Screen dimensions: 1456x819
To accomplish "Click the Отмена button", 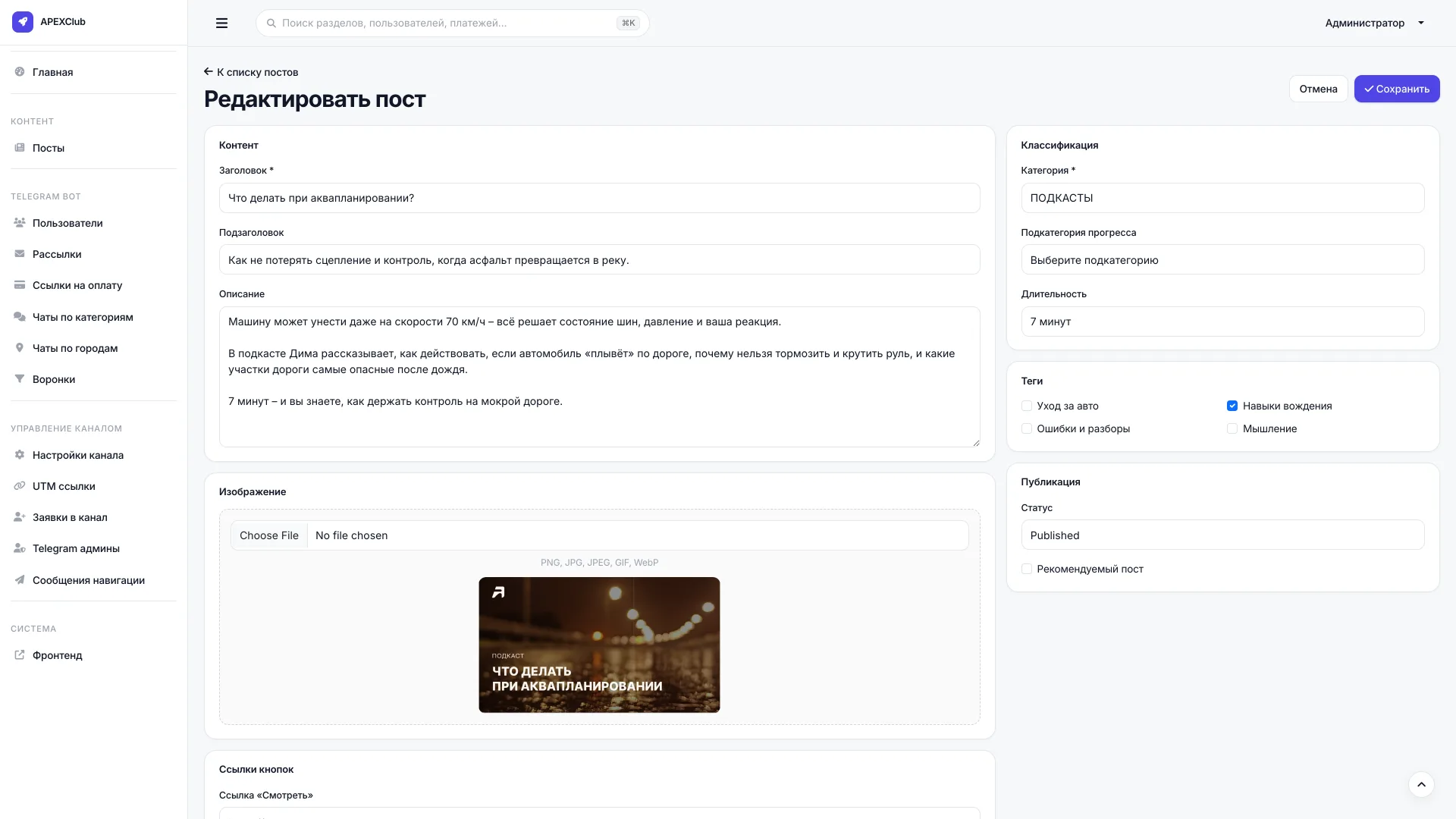I will coord(1318,89).
